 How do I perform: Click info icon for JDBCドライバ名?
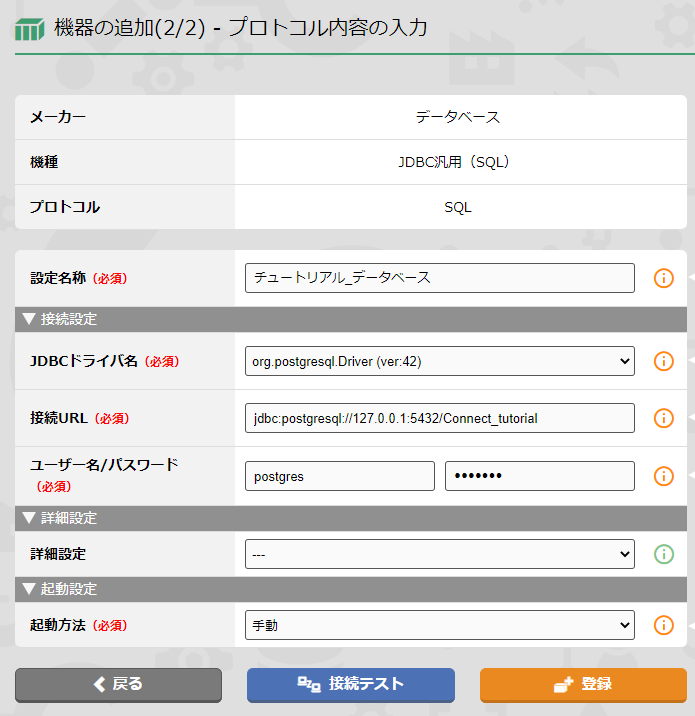(x=663, y=361)
